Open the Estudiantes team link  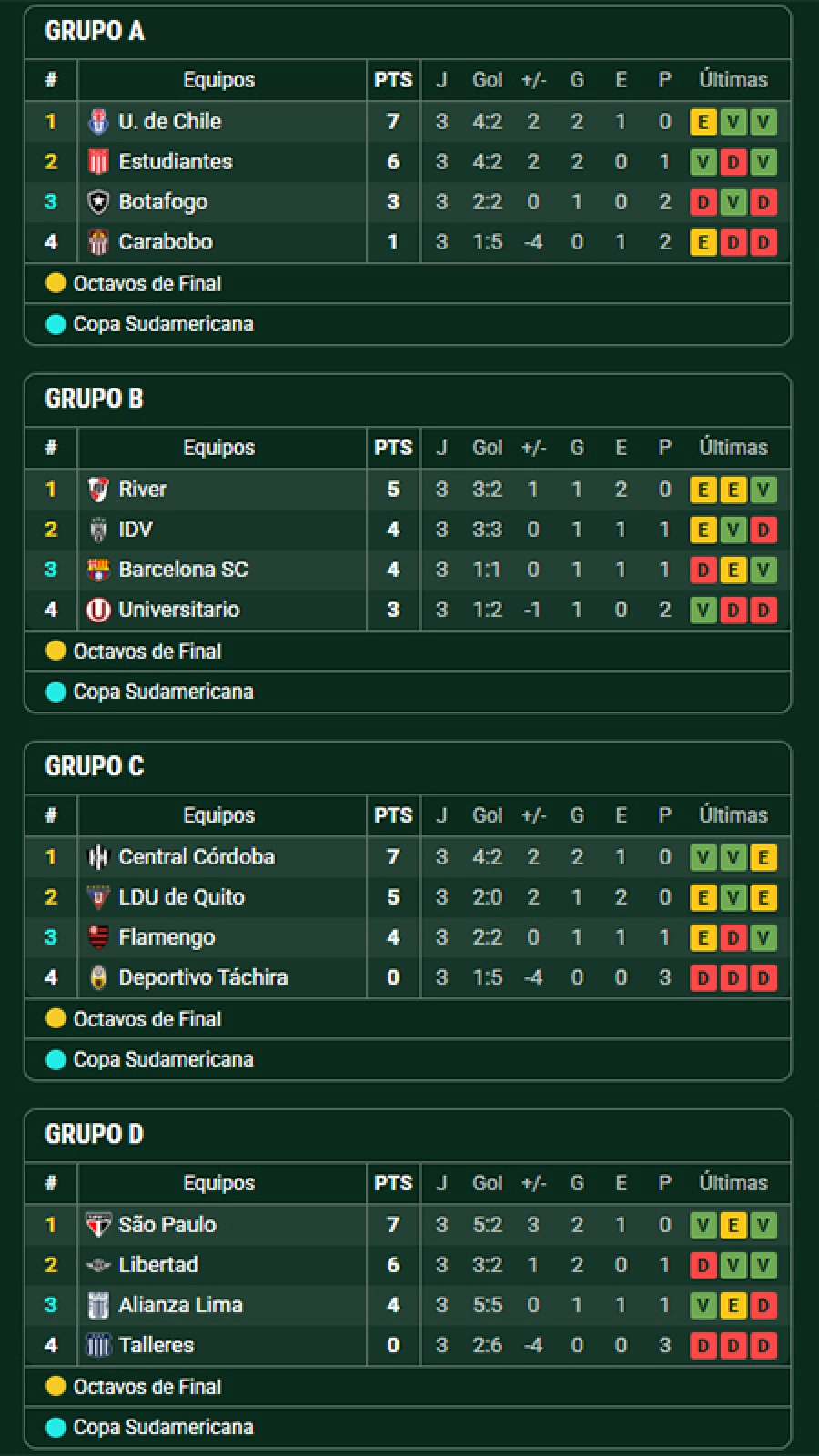(x=176, y=162)
